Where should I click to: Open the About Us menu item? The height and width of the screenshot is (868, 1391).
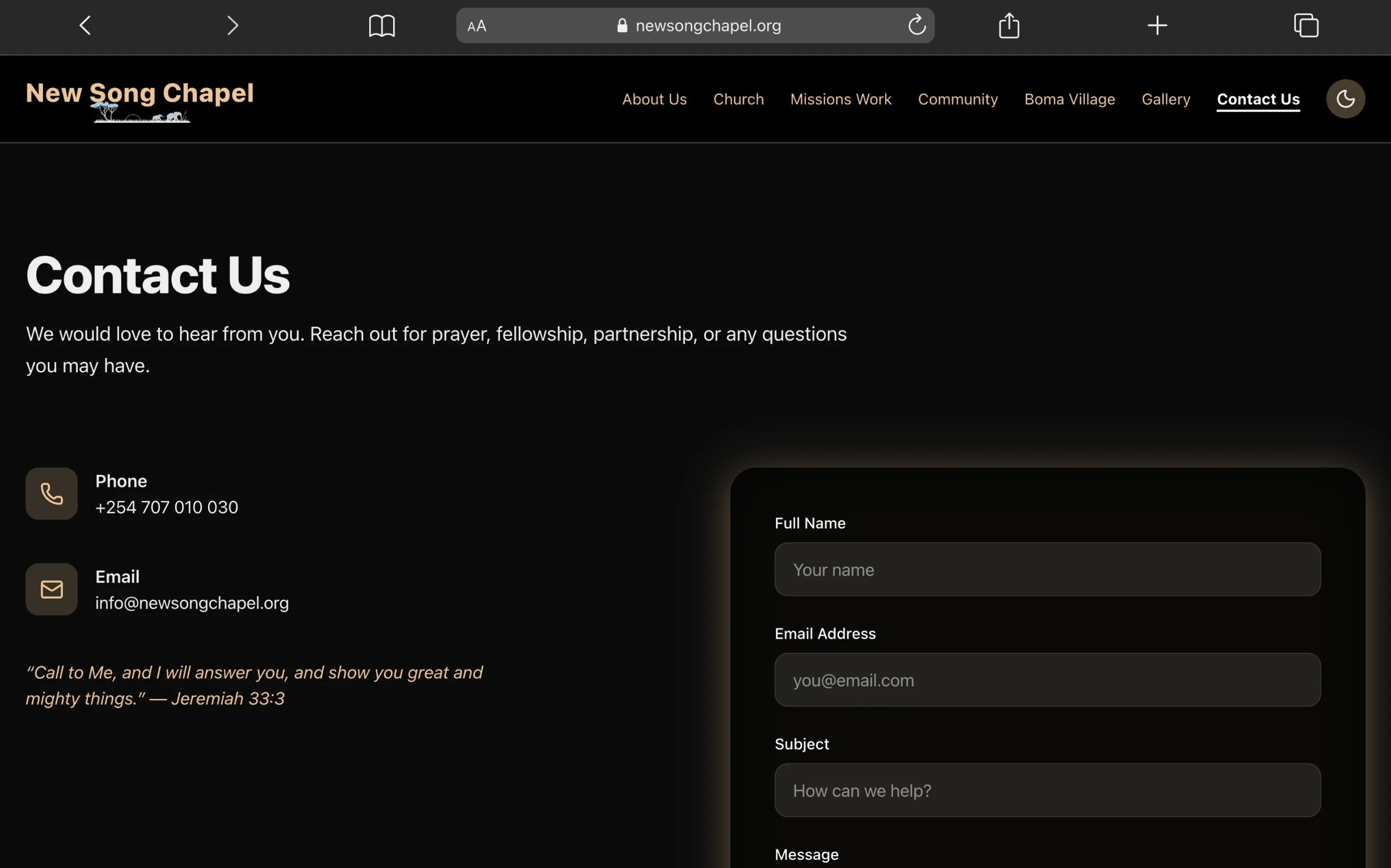655,99
